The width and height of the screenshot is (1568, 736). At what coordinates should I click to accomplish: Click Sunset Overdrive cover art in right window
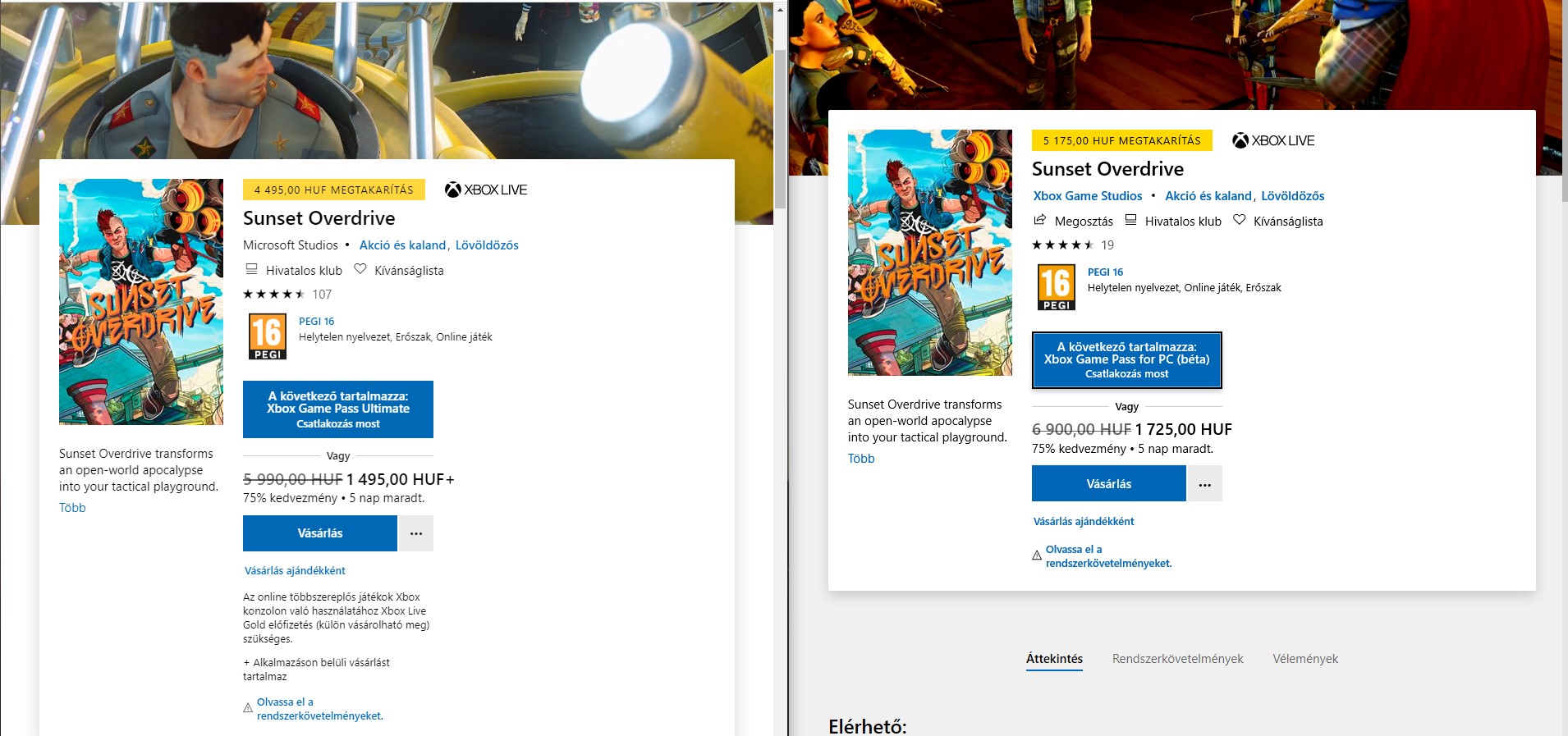930,253
